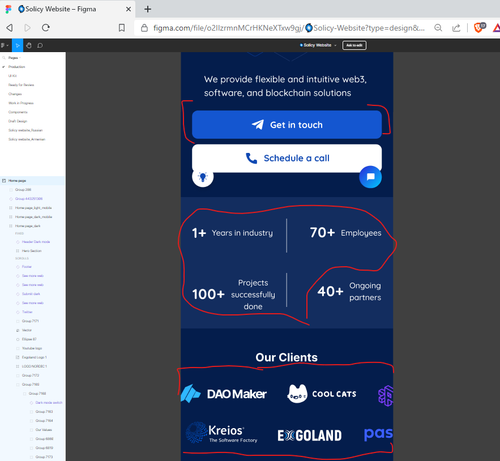Click the share icon in address bar

[x=456, y=28]
